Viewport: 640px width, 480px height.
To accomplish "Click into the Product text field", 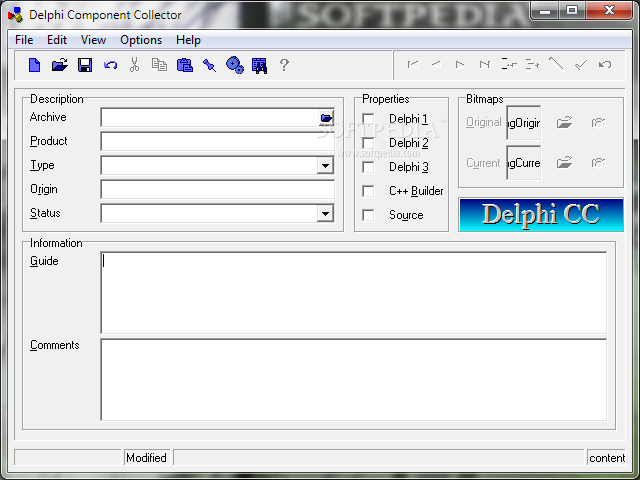I will [x=218, y=142].
